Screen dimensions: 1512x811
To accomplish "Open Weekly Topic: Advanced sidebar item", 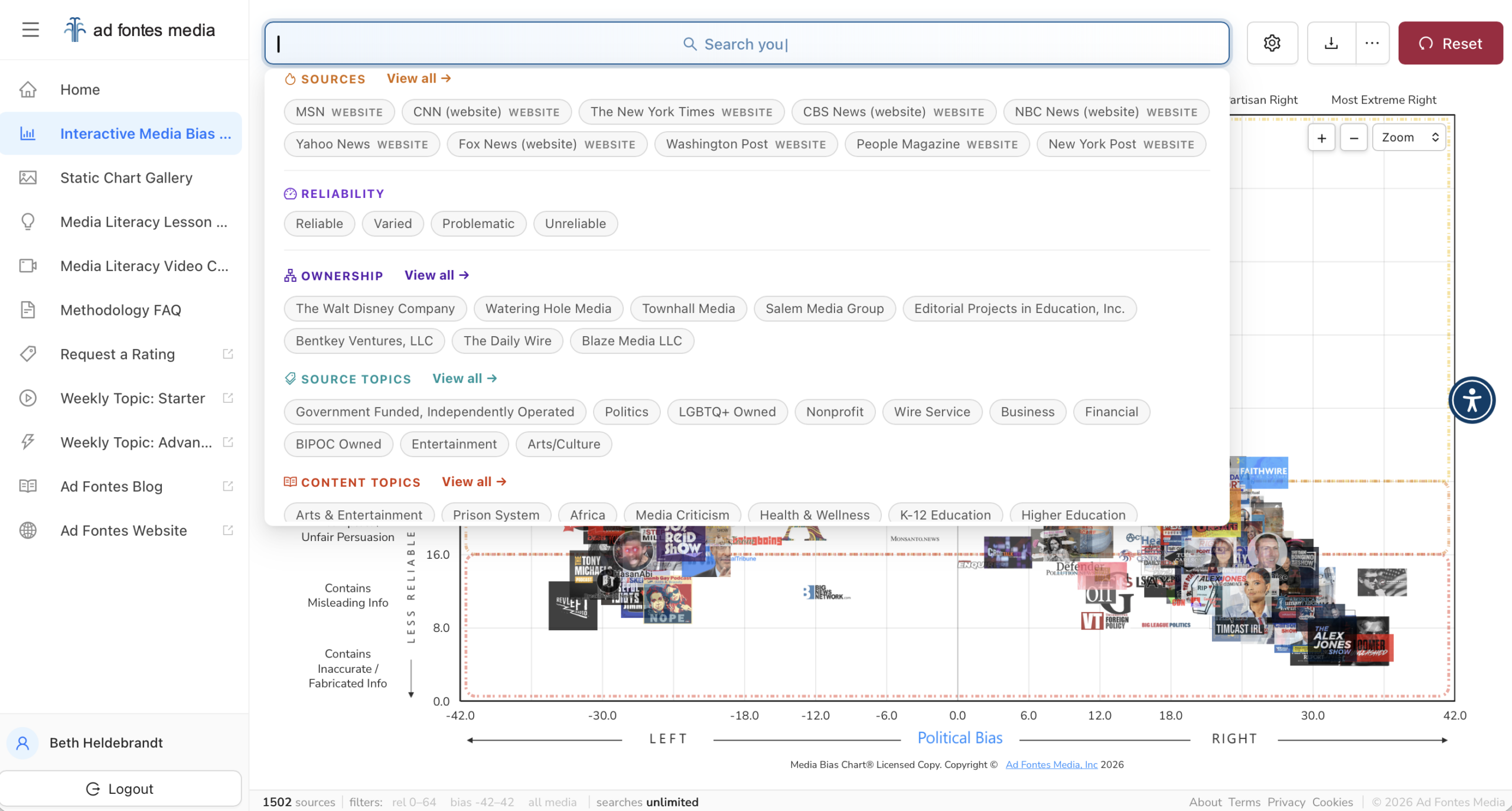I will 121,442.
